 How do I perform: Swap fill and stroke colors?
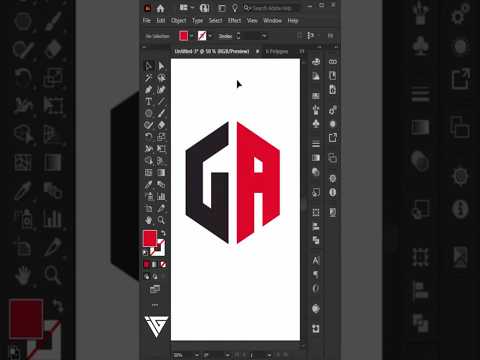163,233
